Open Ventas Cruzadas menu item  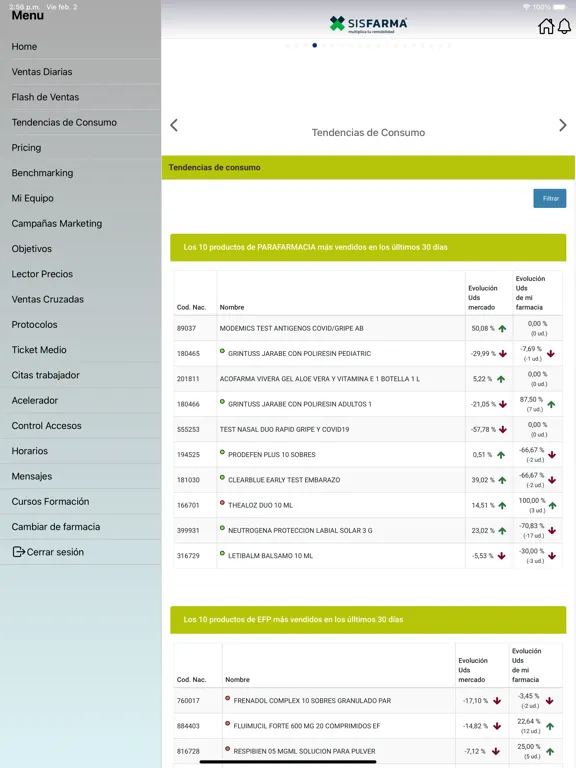click(80, 299)
